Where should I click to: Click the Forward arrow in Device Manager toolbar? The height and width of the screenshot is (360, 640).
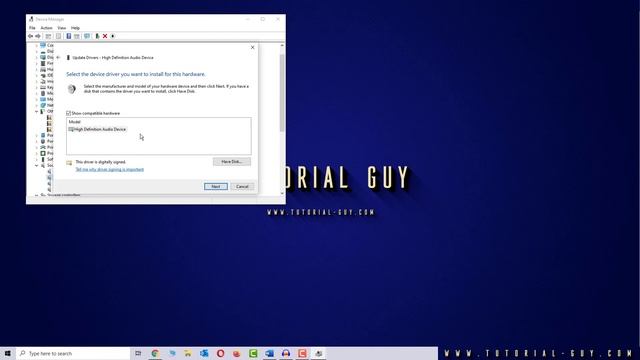38,36
